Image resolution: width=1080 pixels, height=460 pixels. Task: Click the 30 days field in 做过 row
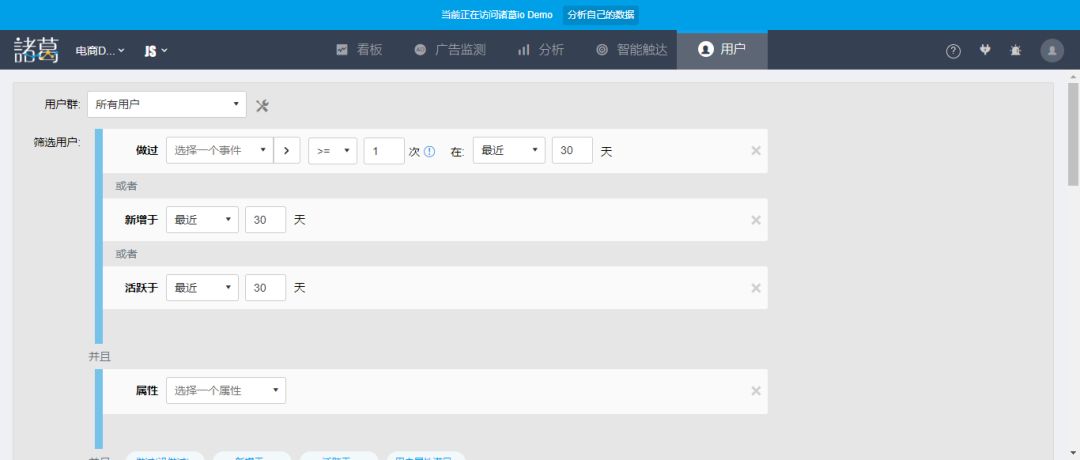click(x=572, y=150)
